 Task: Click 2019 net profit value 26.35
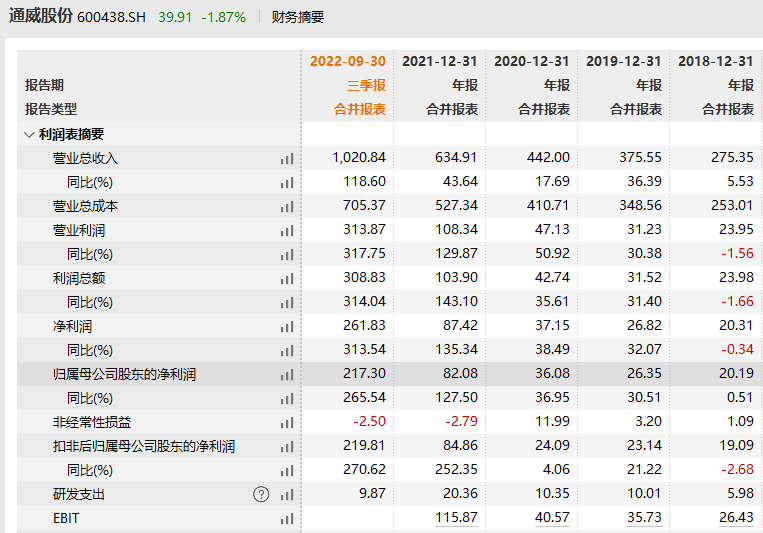tap(644, 373)
